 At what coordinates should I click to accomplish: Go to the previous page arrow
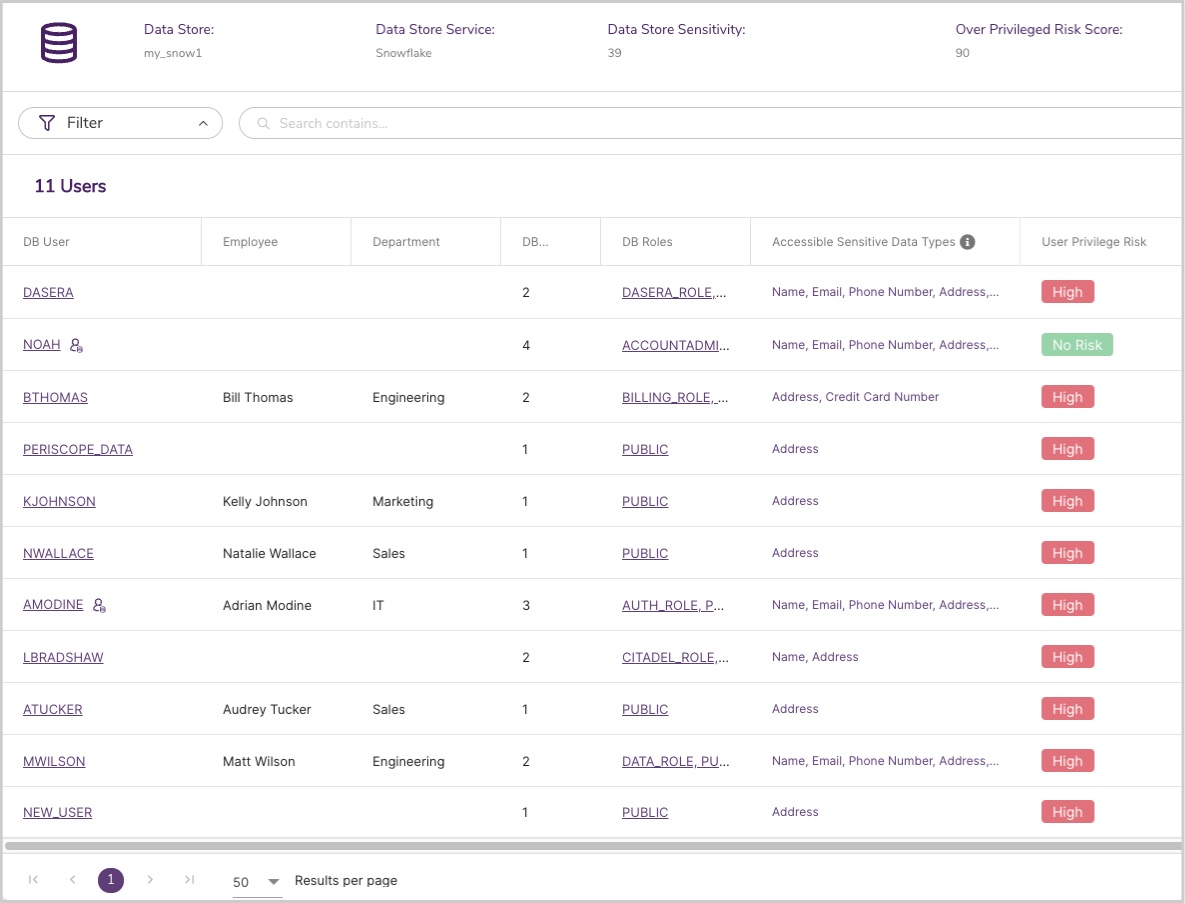click(72, 880)
